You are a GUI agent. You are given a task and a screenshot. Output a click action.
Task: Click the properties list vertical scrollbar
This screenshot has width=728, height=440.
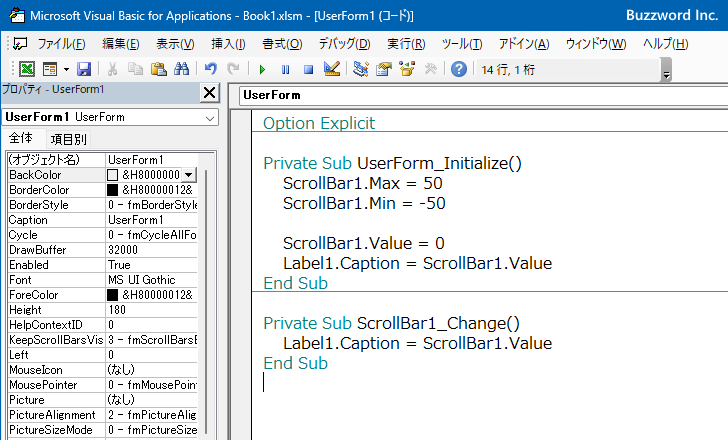[x=206, y=302]
